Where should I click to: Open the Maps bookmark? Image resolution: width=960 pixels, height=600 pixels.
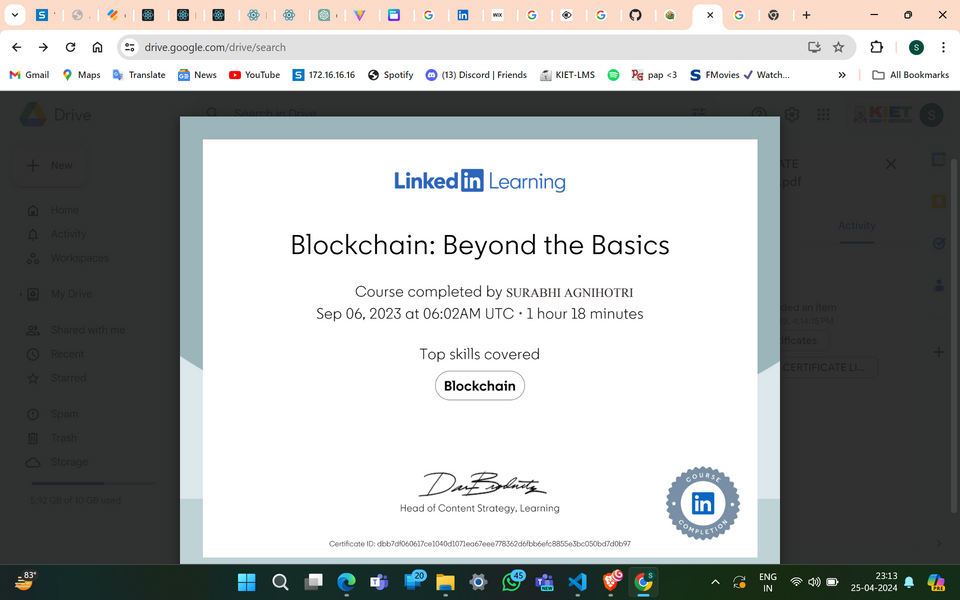[81, 75]
